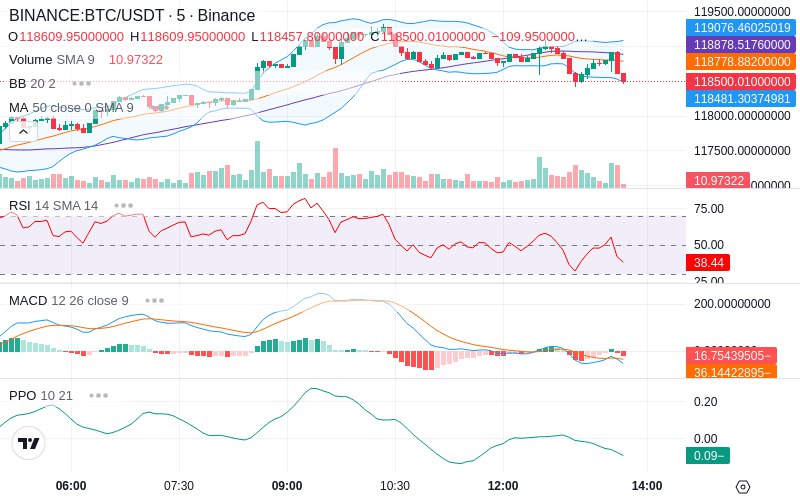Click volume value label 10.97322 on axis
The height and width of the screenshot is (500, 800).
[x=718, y=181]
